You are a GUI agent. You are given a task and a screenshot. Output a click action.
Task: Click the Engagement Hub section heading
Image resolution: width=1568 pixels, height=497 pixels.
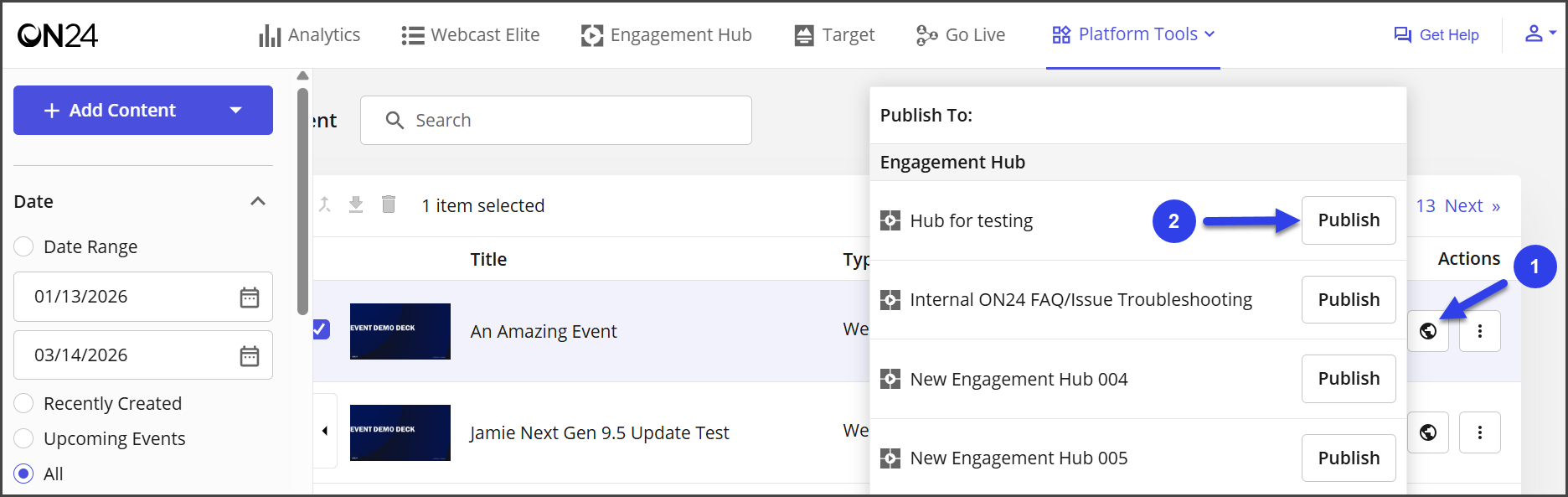[952, 162]
